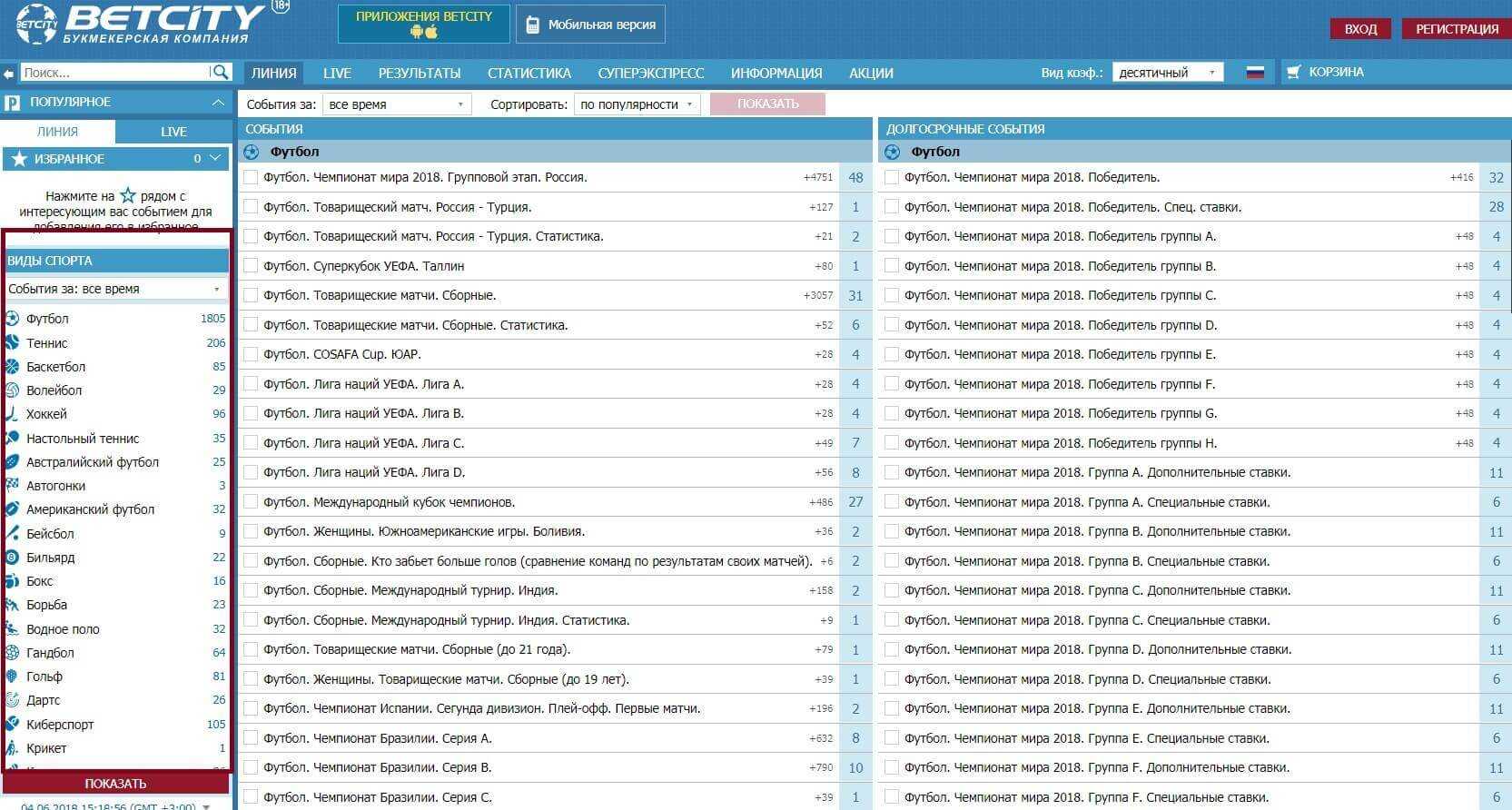This screenshot has height=810, width=1512.
Task: Open Акции menu
Action: [x=871, y=73]
